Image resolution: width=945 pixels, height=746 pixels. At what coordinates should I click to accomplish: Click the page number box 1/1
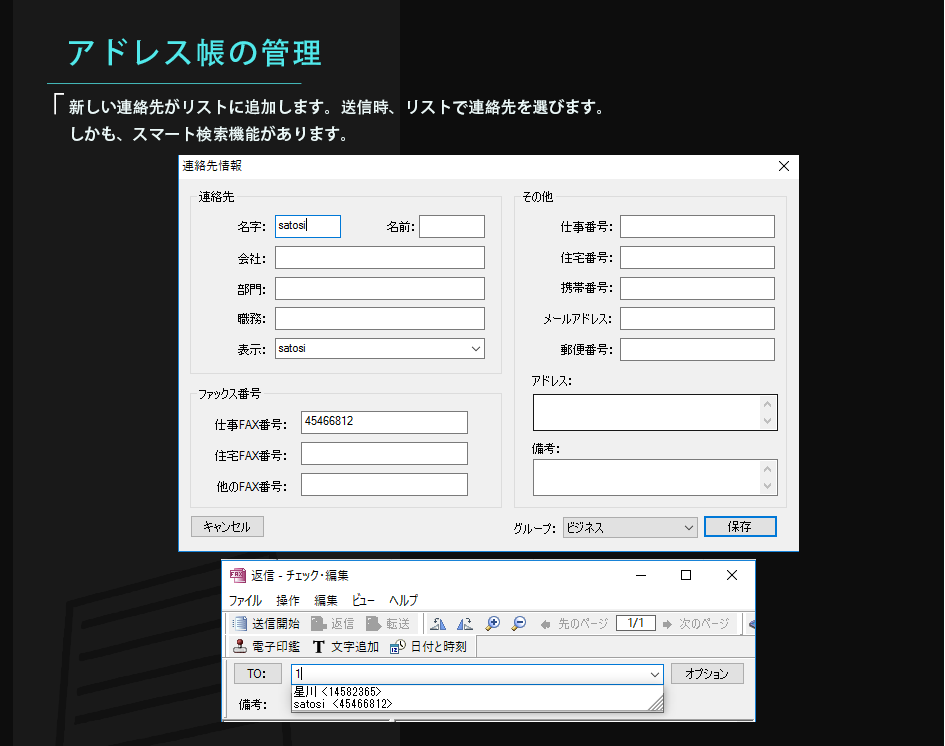[x=636, y=623]
